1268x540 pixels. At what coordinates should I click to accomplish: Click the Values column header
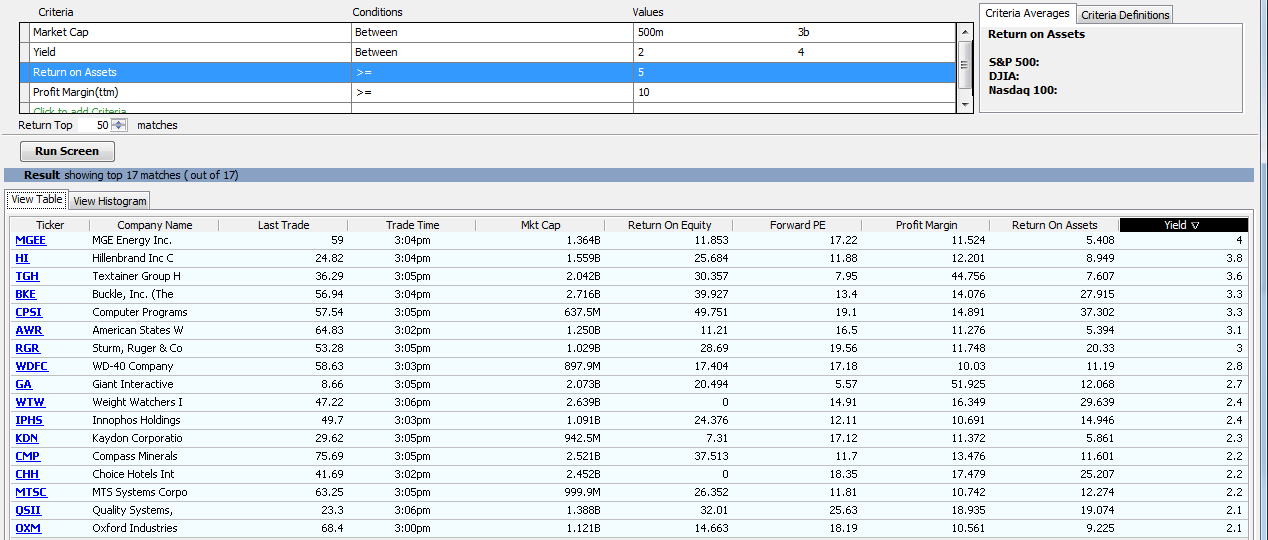[648, 12]
